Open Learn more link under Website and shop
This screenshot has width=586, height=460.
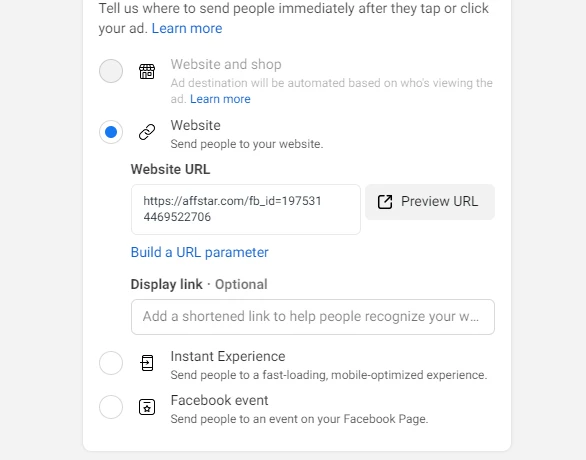tap(220, 99)
